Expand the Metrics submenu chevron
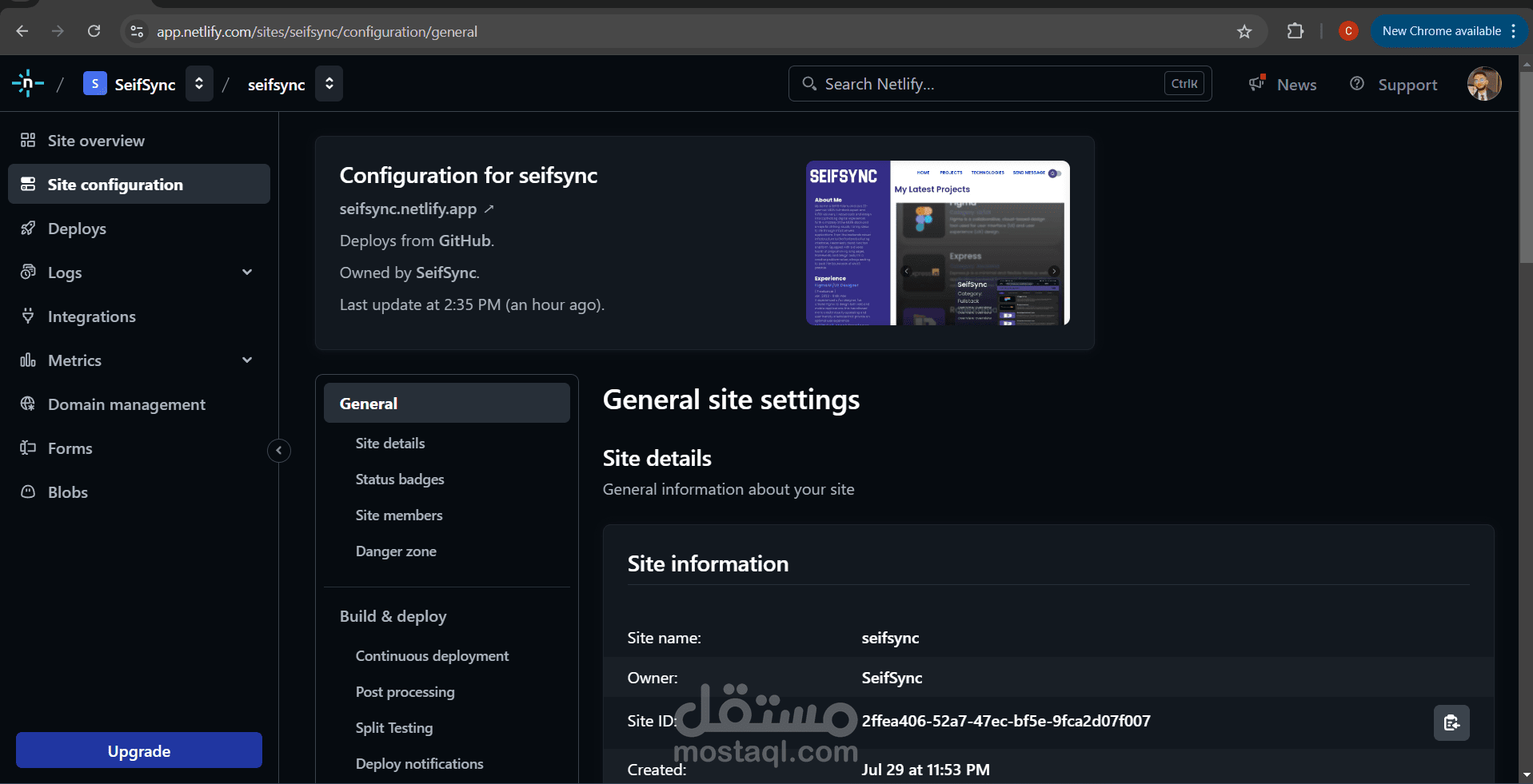Screen dimensions: 1533x784 pos(247,360)
